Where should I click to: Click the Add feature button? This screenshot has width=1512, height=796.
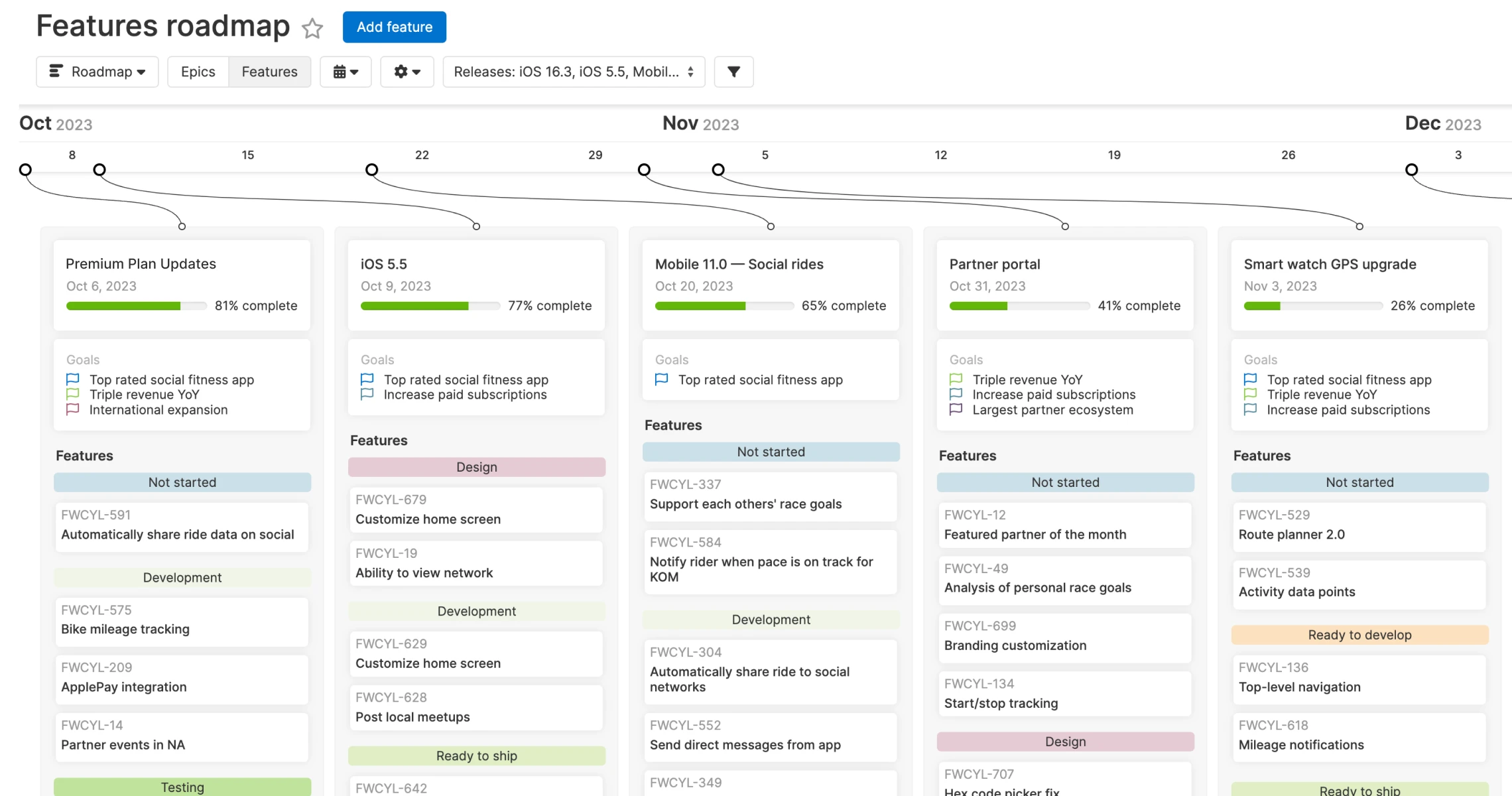click(394, 27)
